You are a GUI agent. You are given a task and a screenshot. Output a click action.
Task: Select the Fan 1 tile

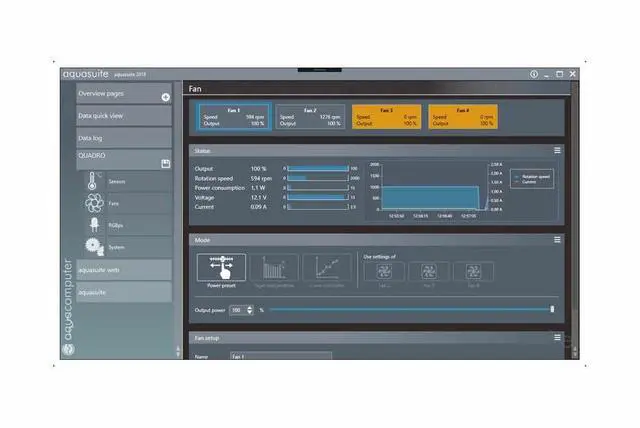pyautogui.click(x=233, y=117)
